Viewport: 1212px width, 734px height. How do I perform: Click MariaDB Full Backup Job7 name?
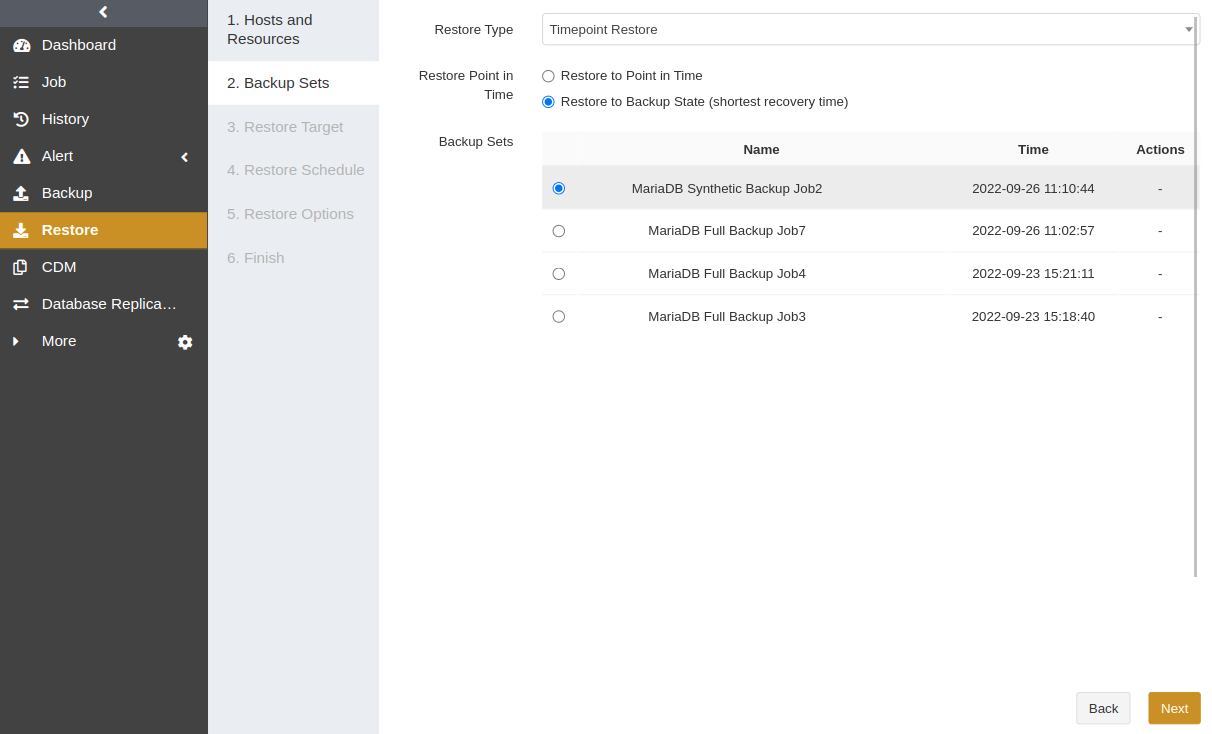click(727, 231)
